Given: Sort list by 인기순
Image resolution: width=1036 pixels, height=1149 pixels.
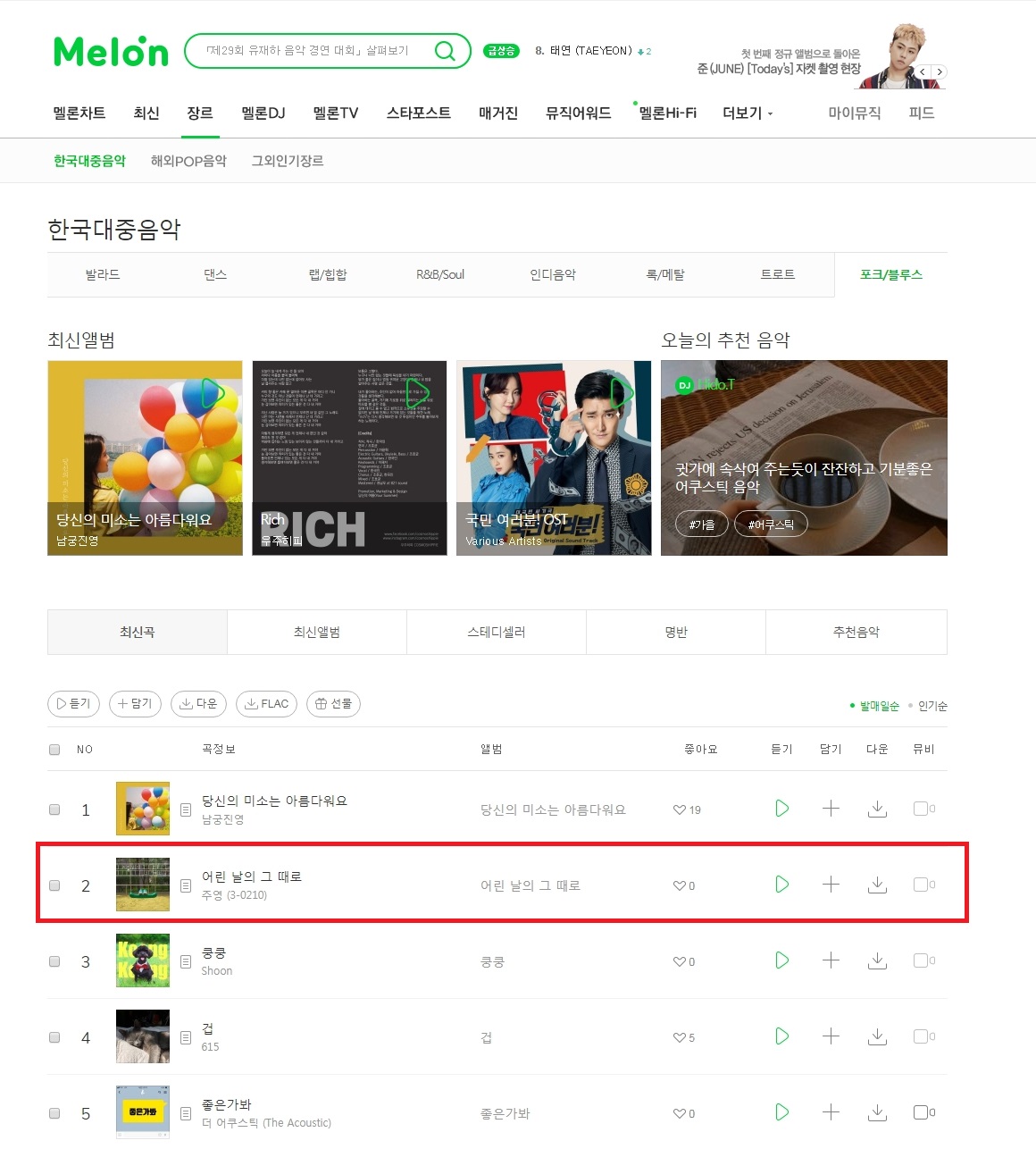Looking at the screenshot, I should pos(932,706).
